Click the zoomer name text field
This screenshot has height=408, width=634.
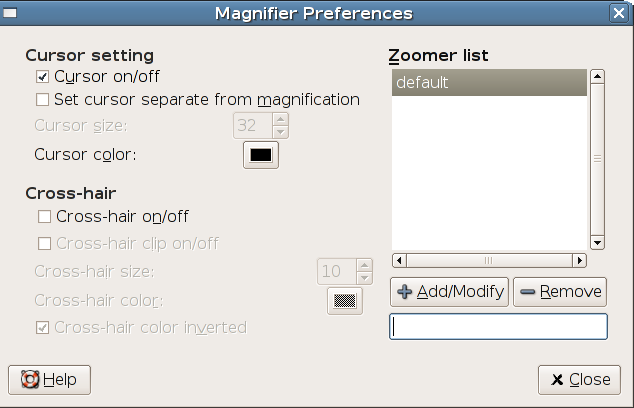click(498, 327)
